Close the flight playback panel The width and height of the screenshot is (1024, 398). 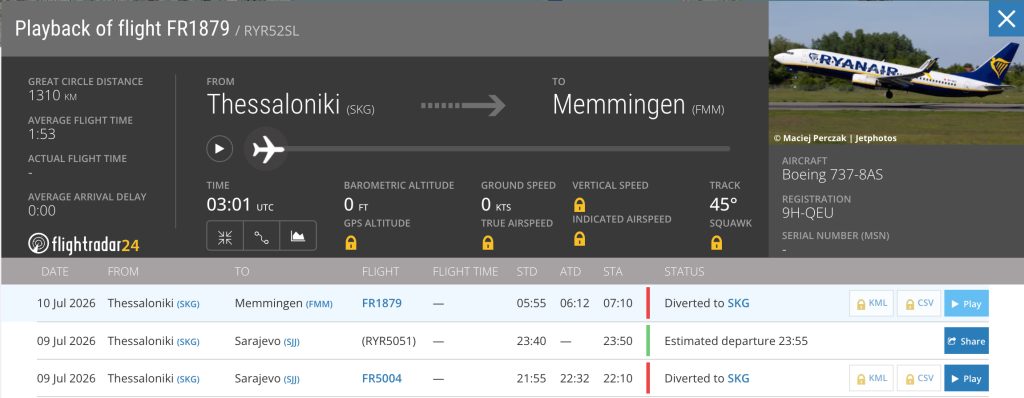(x=1006, y=19)
